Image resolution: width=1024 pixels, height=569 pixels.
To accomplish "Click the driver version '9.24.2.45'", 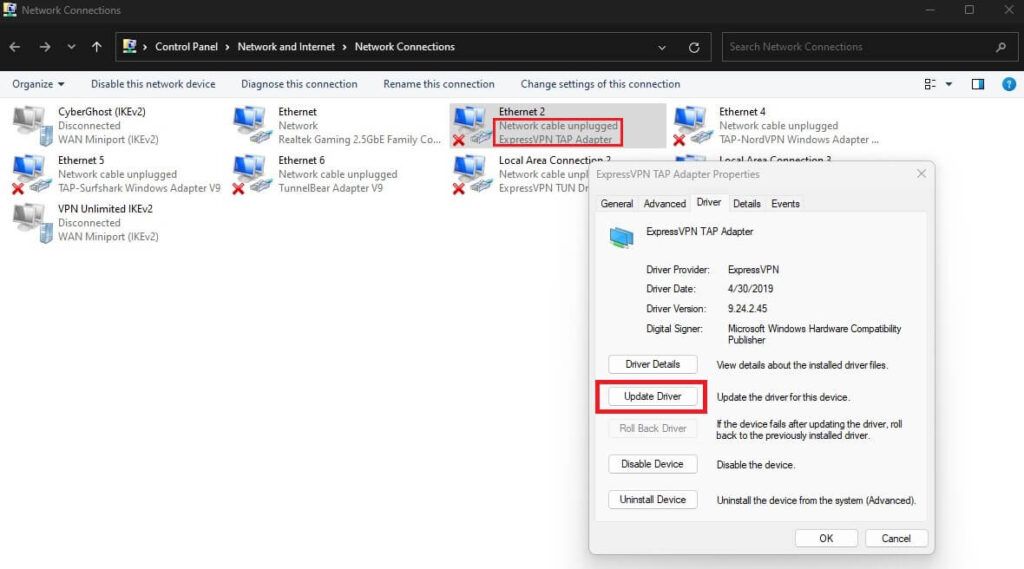I will (747, 308).
